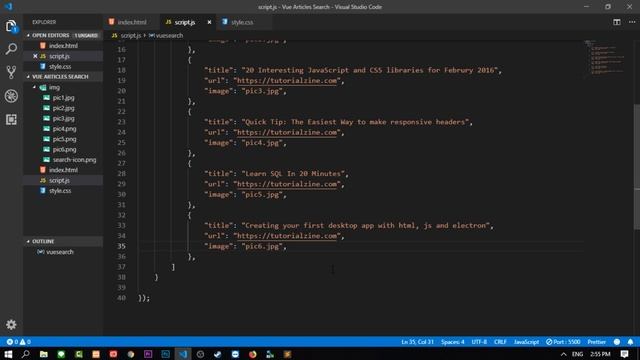Image resolution: width=640 pixels, height=360 pixels.
Task: Open the tutorialzine.com URL on line 19
Action: [x=287, y=81]
